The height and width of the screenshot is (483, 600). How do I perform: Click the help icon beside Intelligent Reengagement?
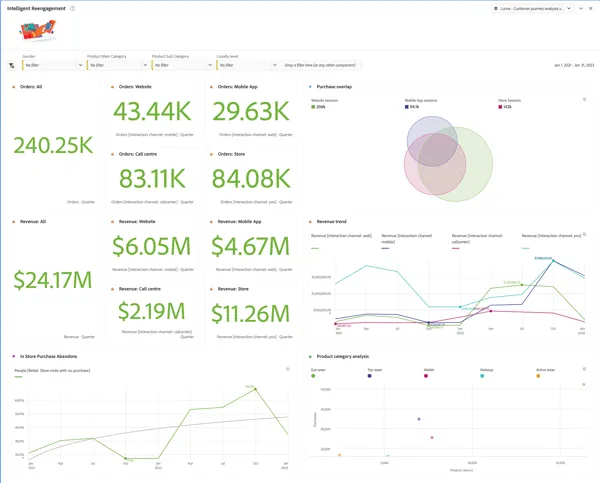73,8
